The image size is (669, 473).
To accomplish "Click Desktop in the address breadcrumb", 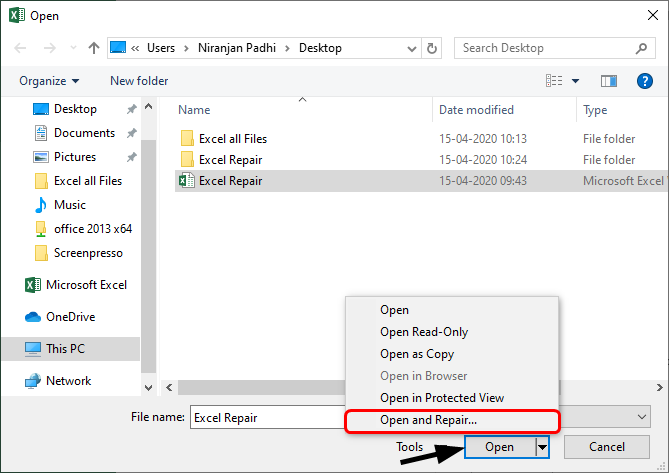I will click(320, 48).
